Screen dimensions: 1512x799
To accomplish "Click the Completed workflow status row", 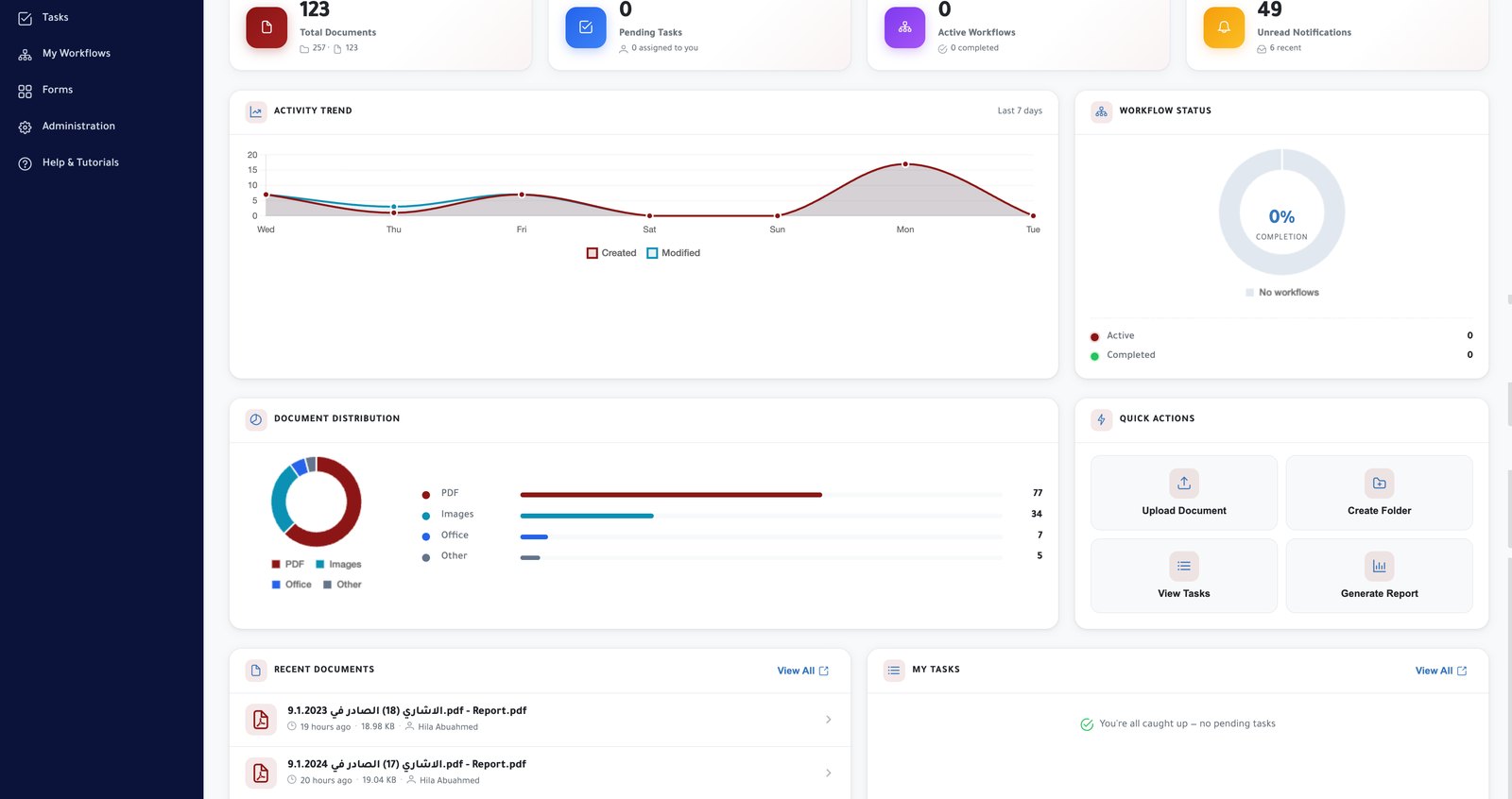I will (1281, 355).
